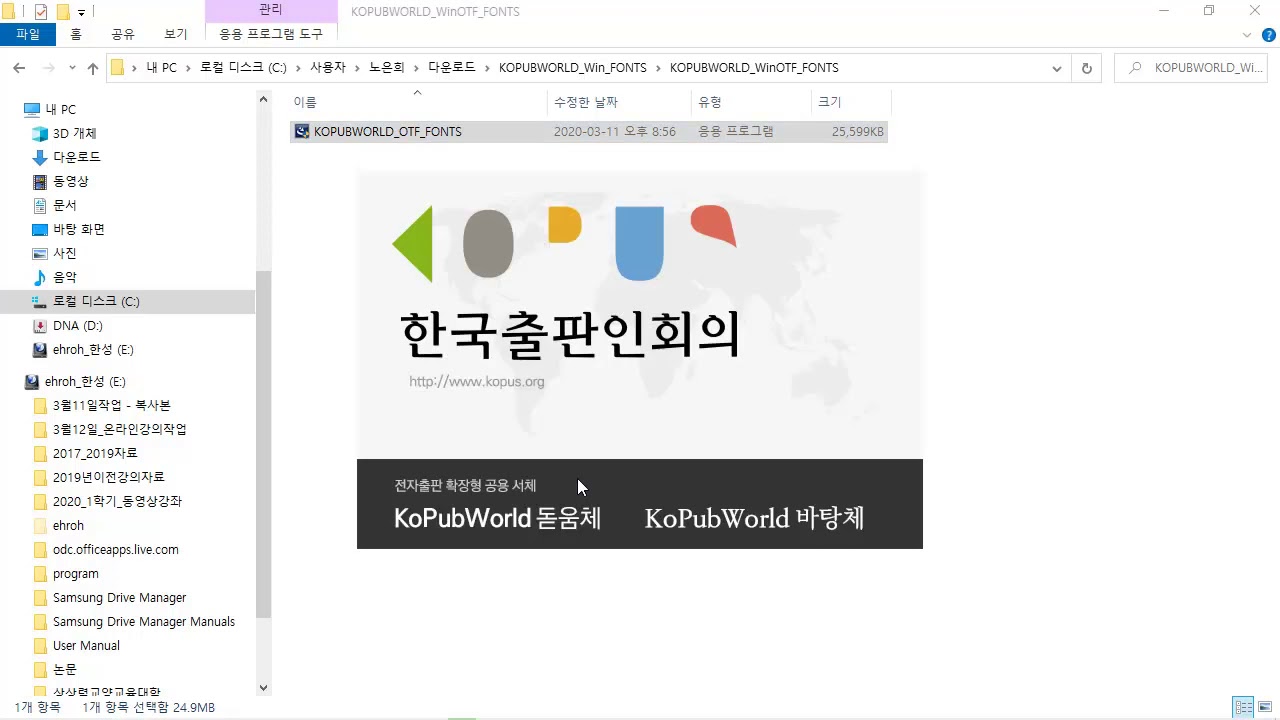The width and height of the screenshot is (1280, 720).
Task: Refresh the current folder view
Action: coord(1087,68)
